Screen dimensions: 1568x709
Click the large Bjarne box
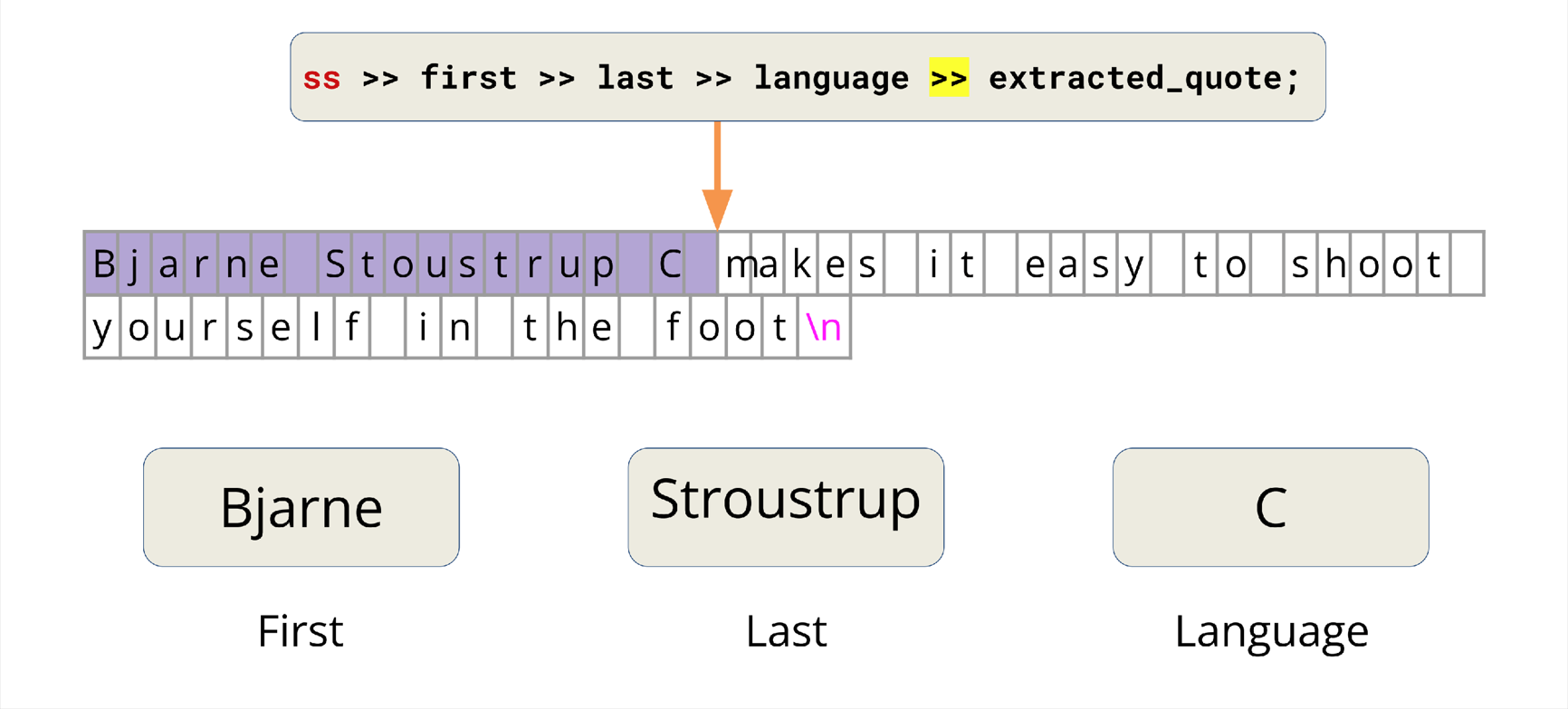301,507
